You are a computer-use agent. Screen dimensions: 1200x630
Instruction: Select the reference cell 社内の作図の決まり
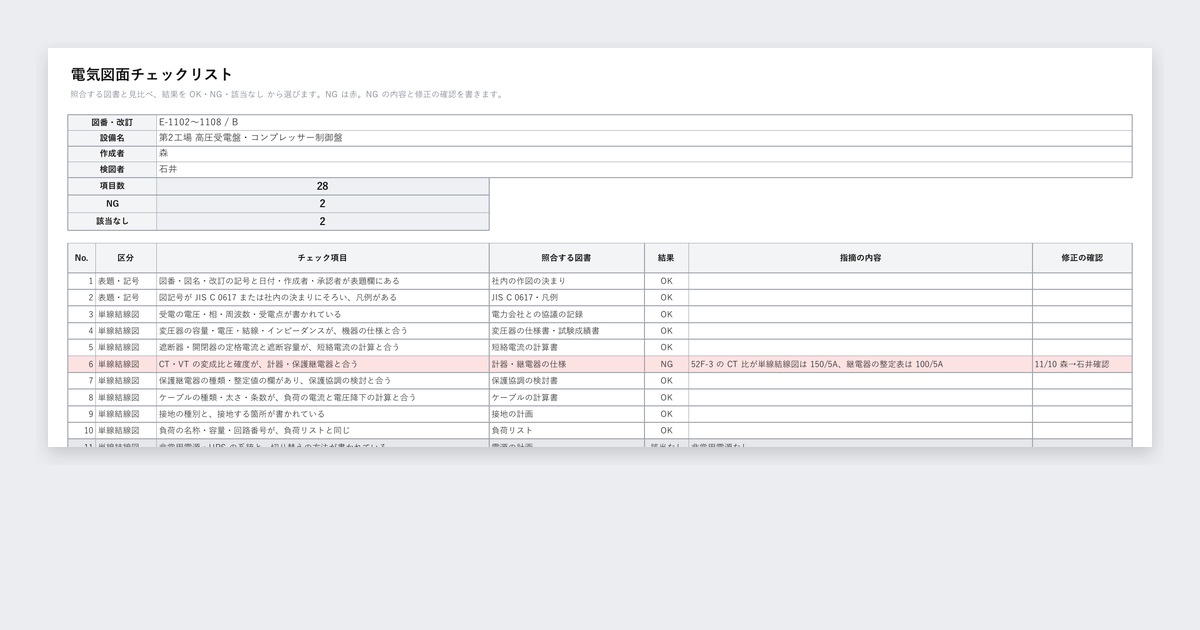click(x=566, y=281)
